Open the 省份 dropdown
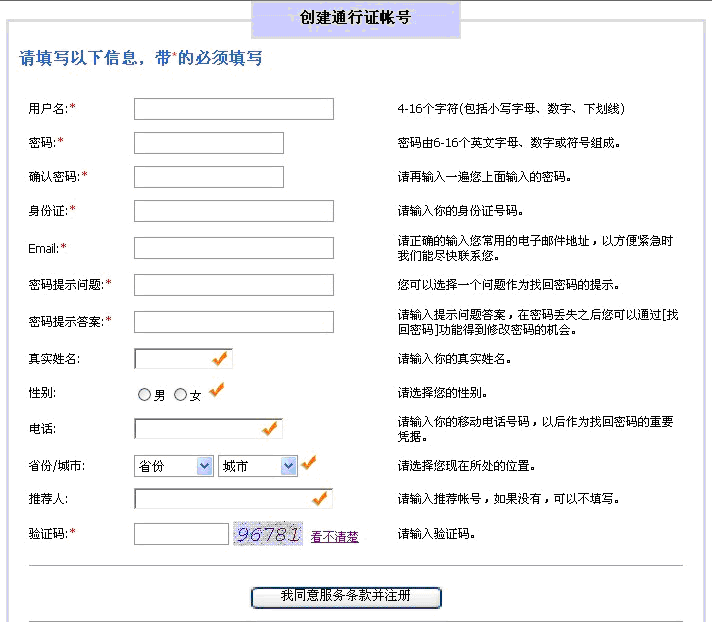Image resolution: width=712 pixels, height=622 pixels. click(x=174, y=466)
